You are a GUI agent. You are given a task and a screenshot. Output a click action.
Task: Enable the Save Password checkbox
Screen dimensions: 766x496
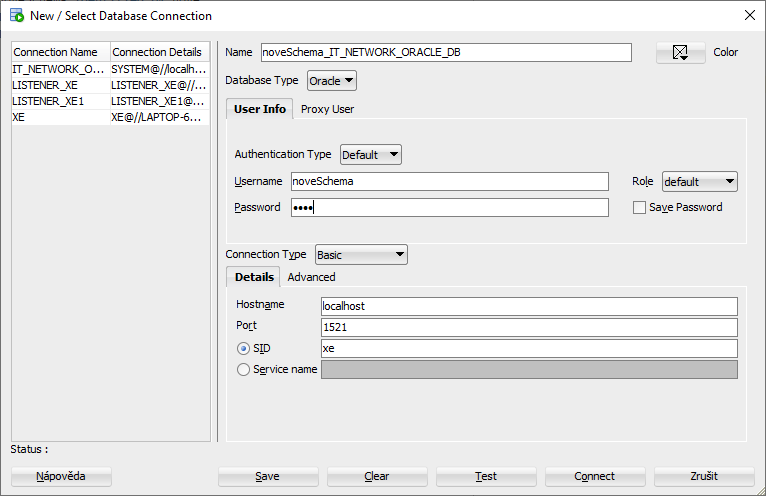pos(640,207)
